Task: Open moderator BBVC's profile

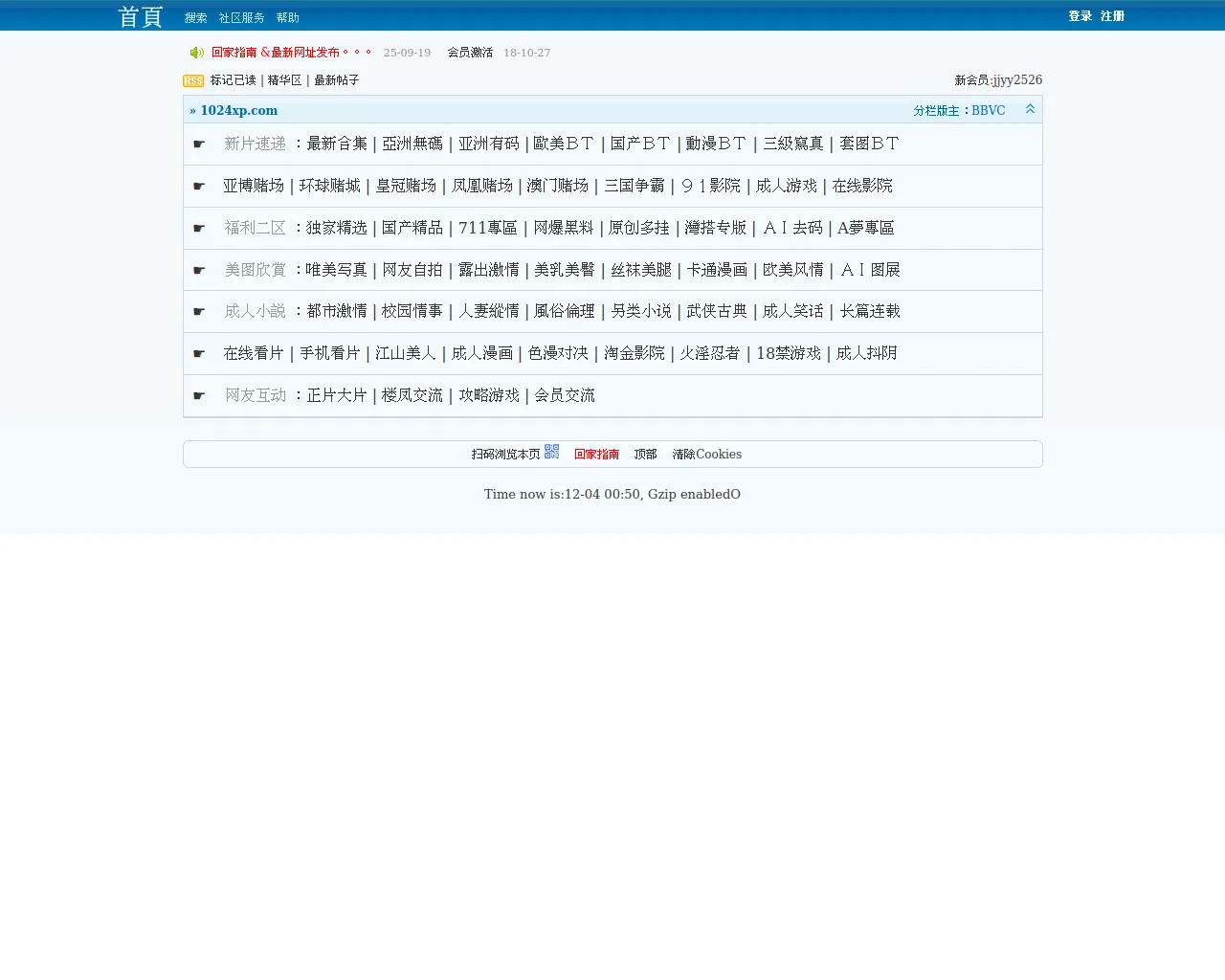Action: [x=989, y=109]
